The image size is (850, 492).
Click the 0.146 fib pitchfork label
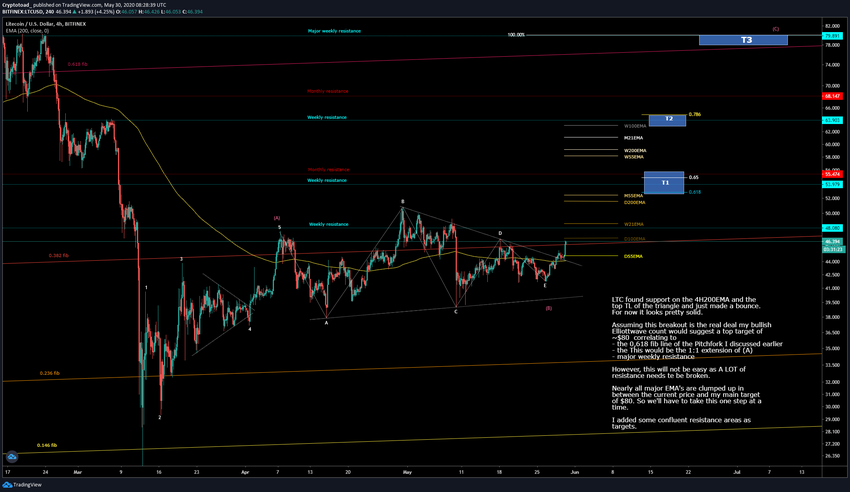[47, 445]
